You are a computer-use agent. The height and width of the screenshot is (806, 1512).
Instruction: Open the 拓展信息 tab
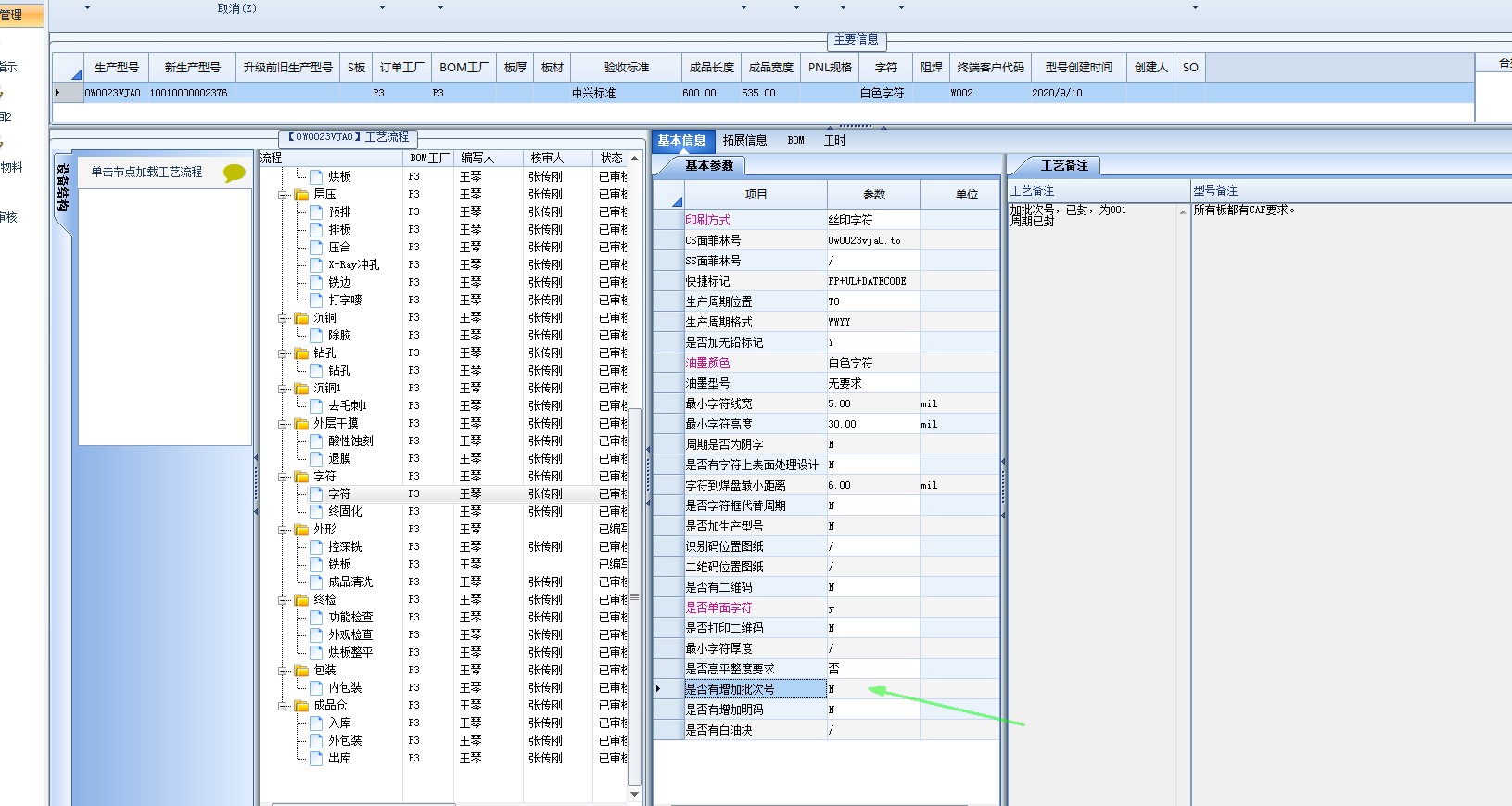[x=745, y=141]
